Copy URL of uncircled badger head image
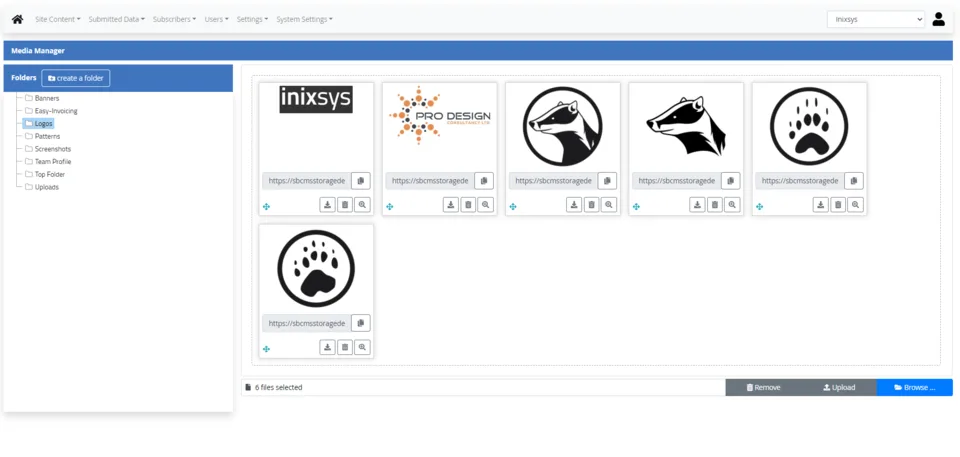The image size is (960, 457). [730, 181]
